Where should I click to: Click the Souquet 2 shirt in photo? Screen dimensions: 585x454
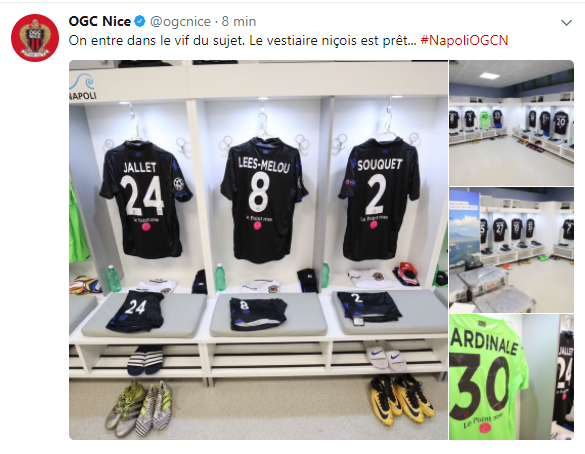(x=379, y=199)
